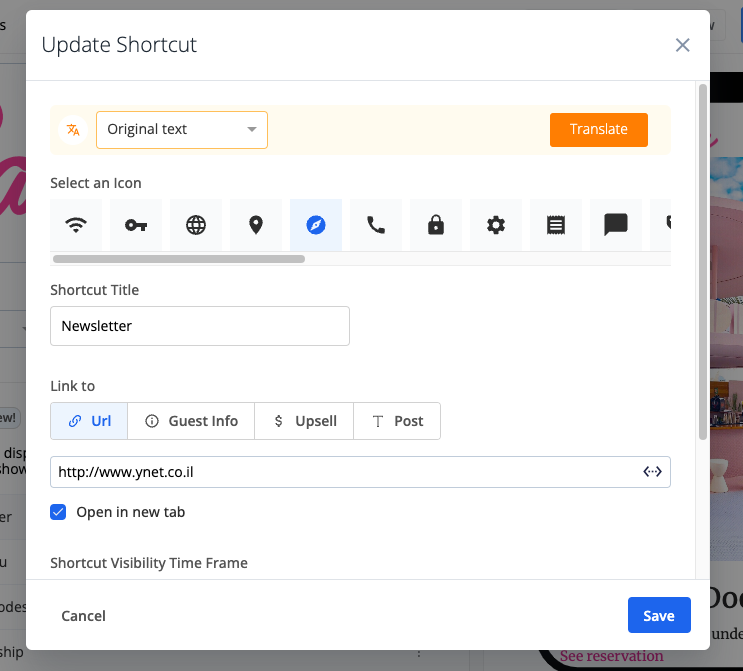Save the shortcut changes
Image resolution: width=743 pixels, height=671 pixels.
[658, 616]
